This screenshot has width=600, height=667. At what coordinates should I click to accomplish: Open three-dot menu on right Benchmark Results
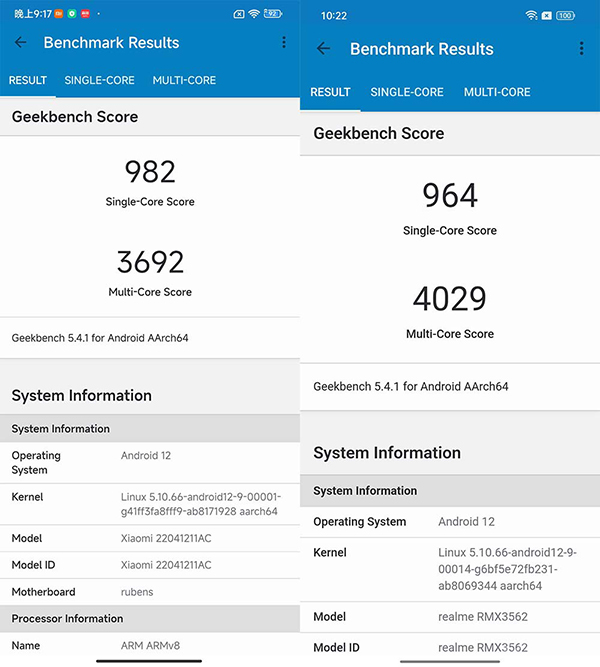pos(581,49)
